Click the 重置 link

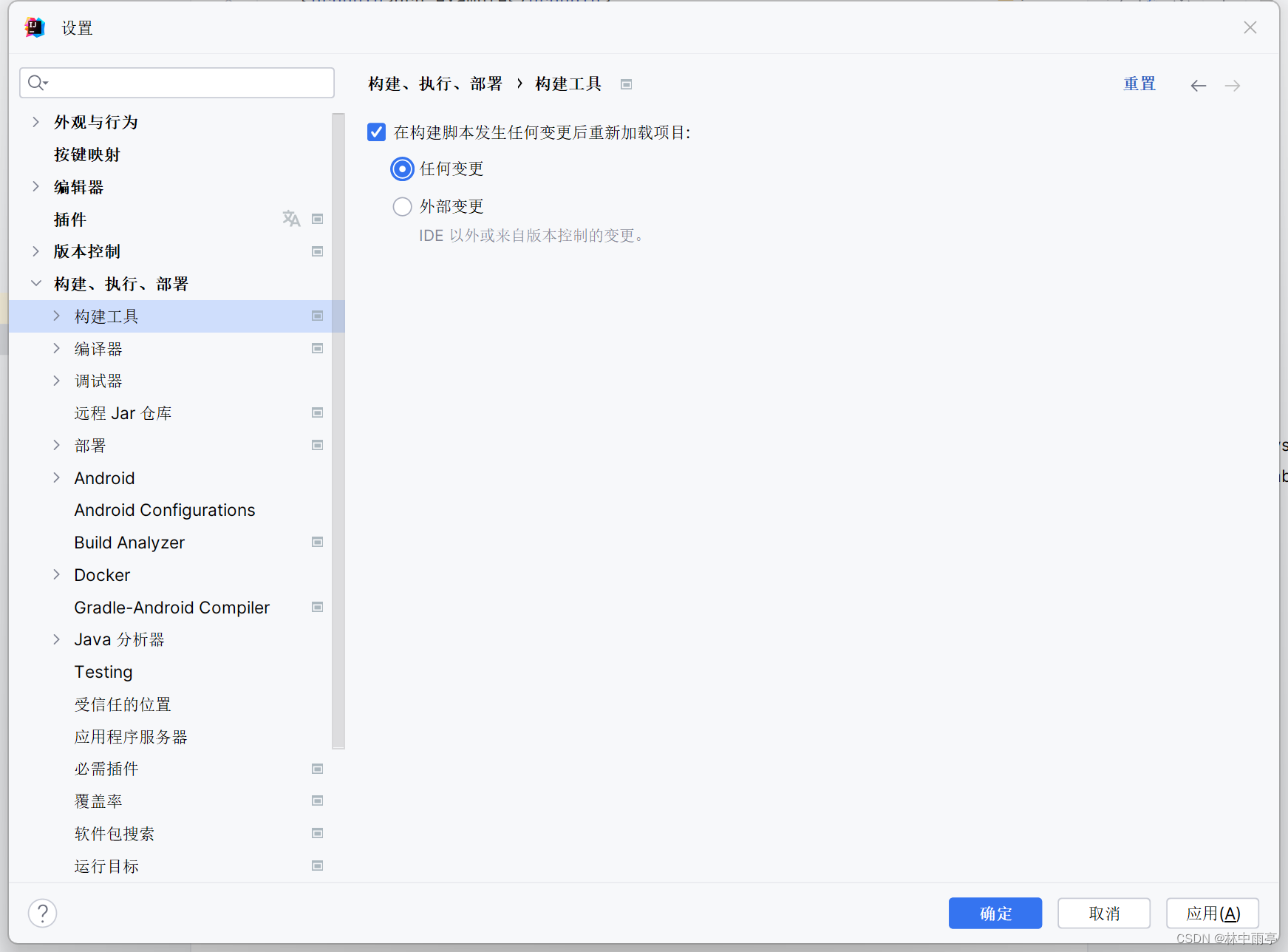(1139, 84)
